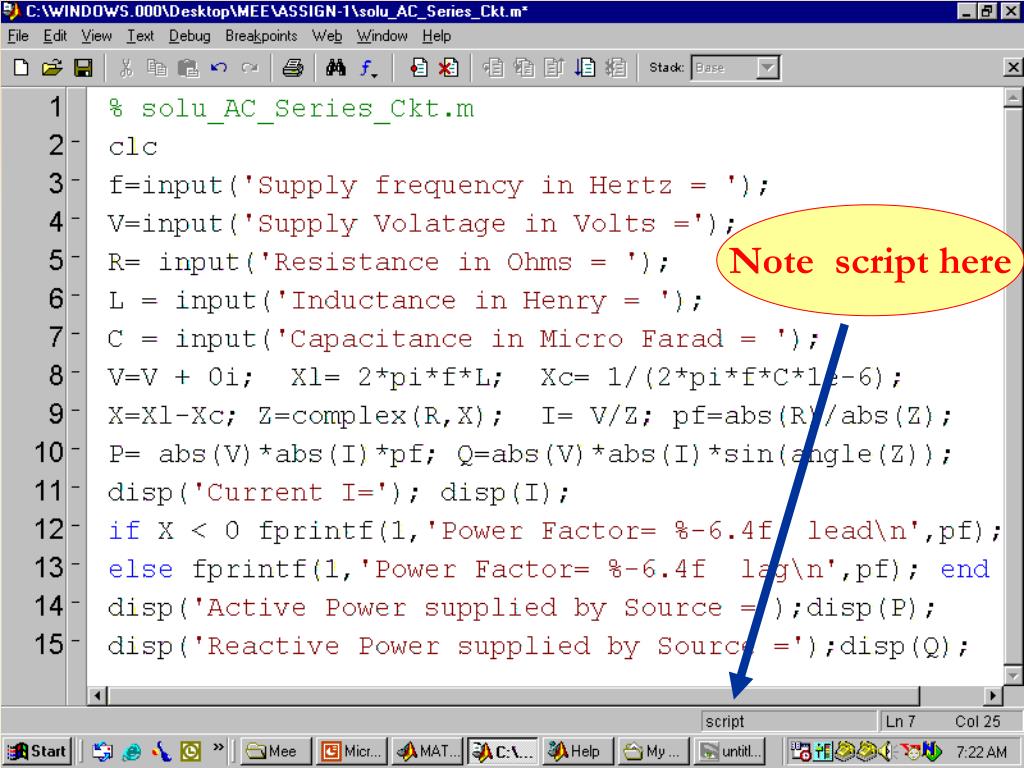Viewport: 1024px width, 768px height.
Task: Click the 'Ln 7' status bar indicator
Action: point(901,722)
